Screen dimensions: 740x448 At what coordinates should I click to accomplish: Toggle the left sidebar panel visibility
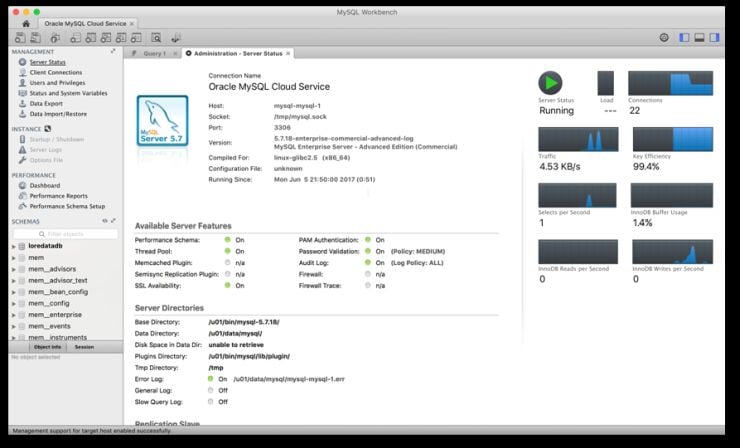tap(684, 37)
